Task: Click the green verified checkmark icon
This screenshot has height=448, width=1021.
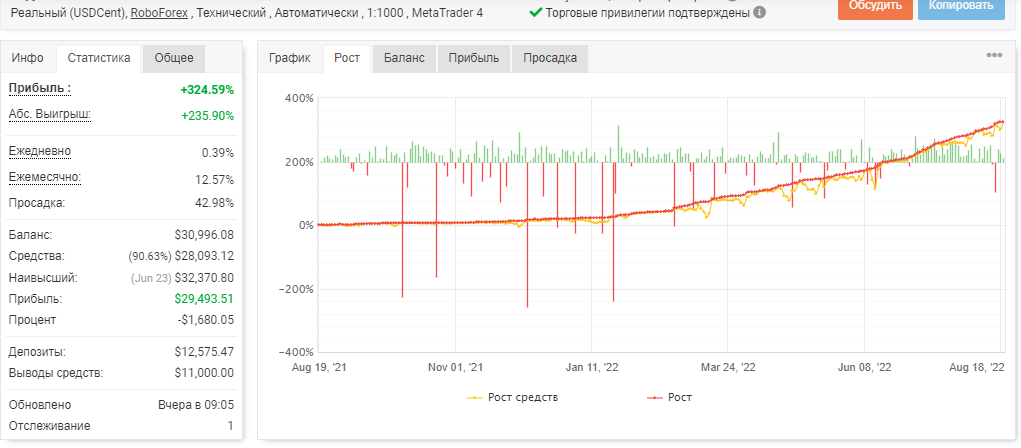Action: (536, 12)
